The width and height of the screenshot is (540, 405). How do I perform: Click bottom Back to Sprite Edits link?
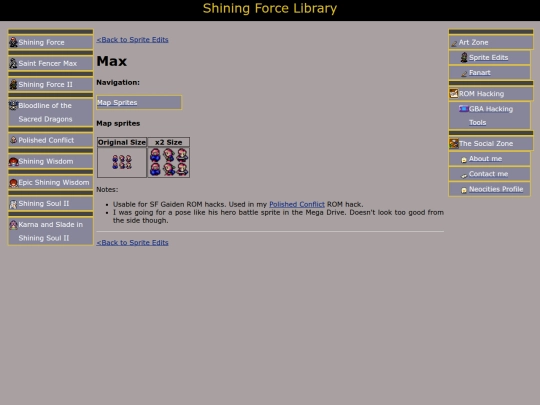132,242
